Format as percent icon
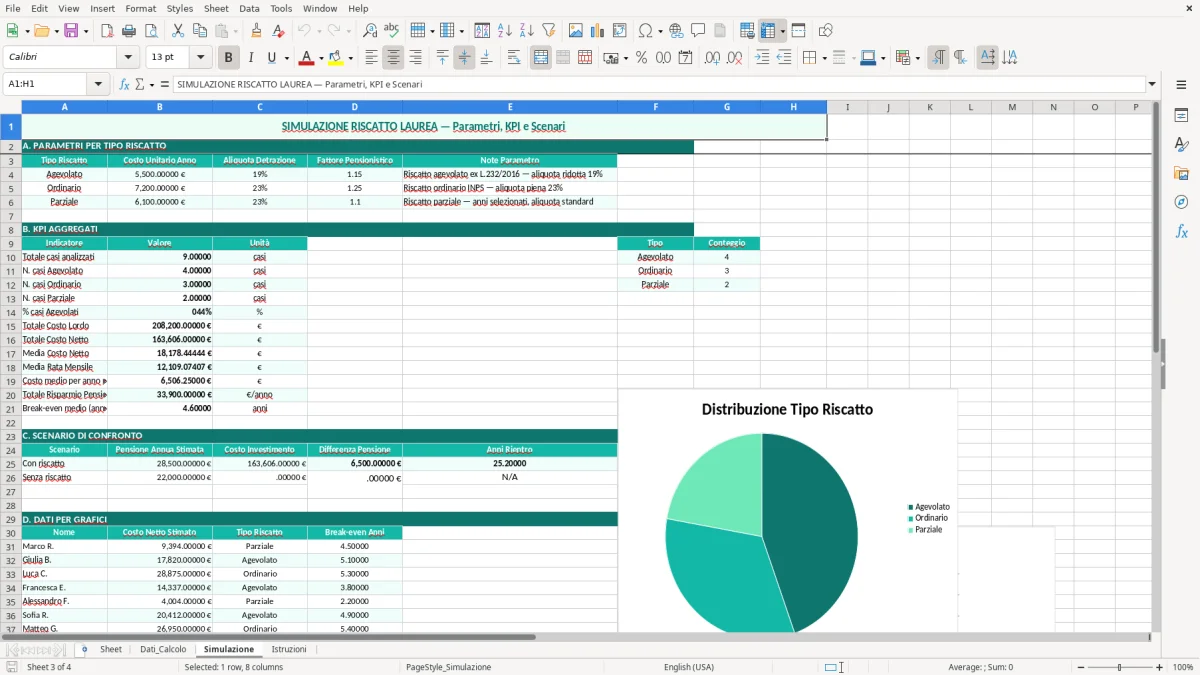 coord(642,58)
